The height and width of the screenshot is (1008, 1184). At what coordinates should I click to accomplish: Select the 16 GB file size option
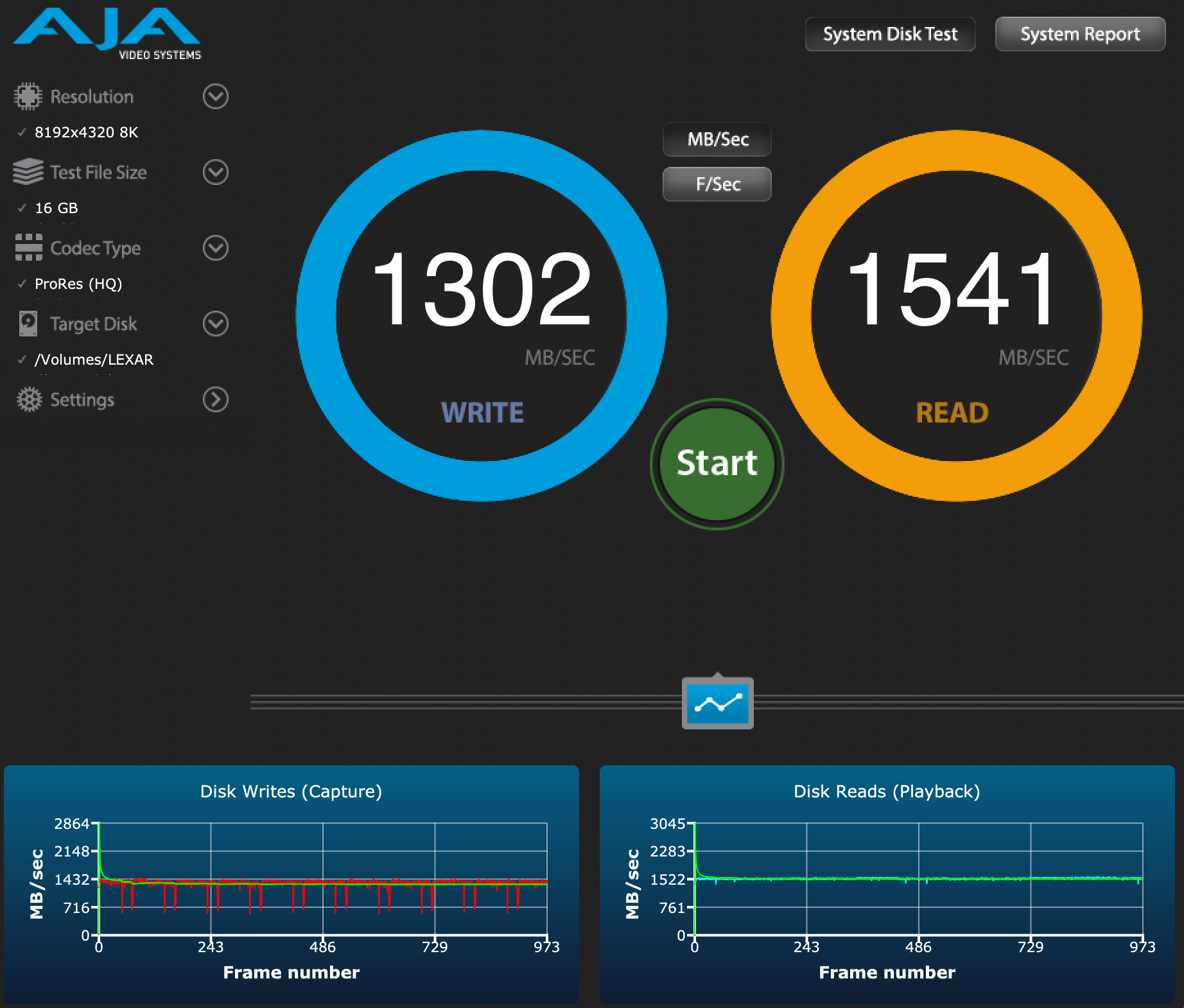(x=57, y=208)
